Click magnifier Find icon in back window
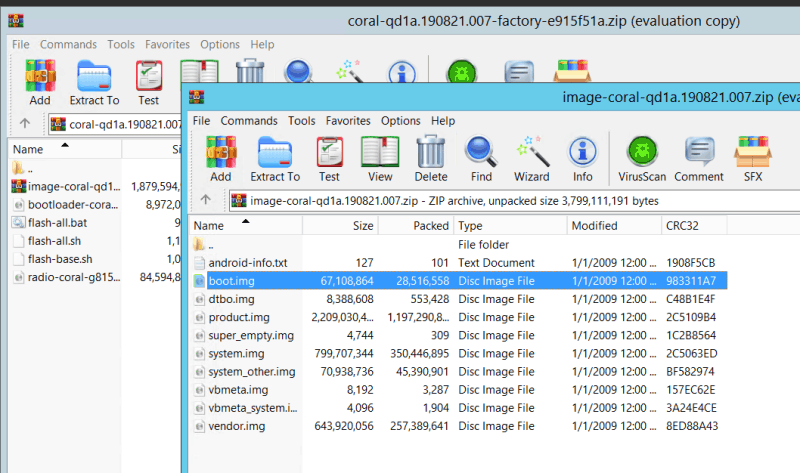Screen dimensions: 800x473 point(298,71)
